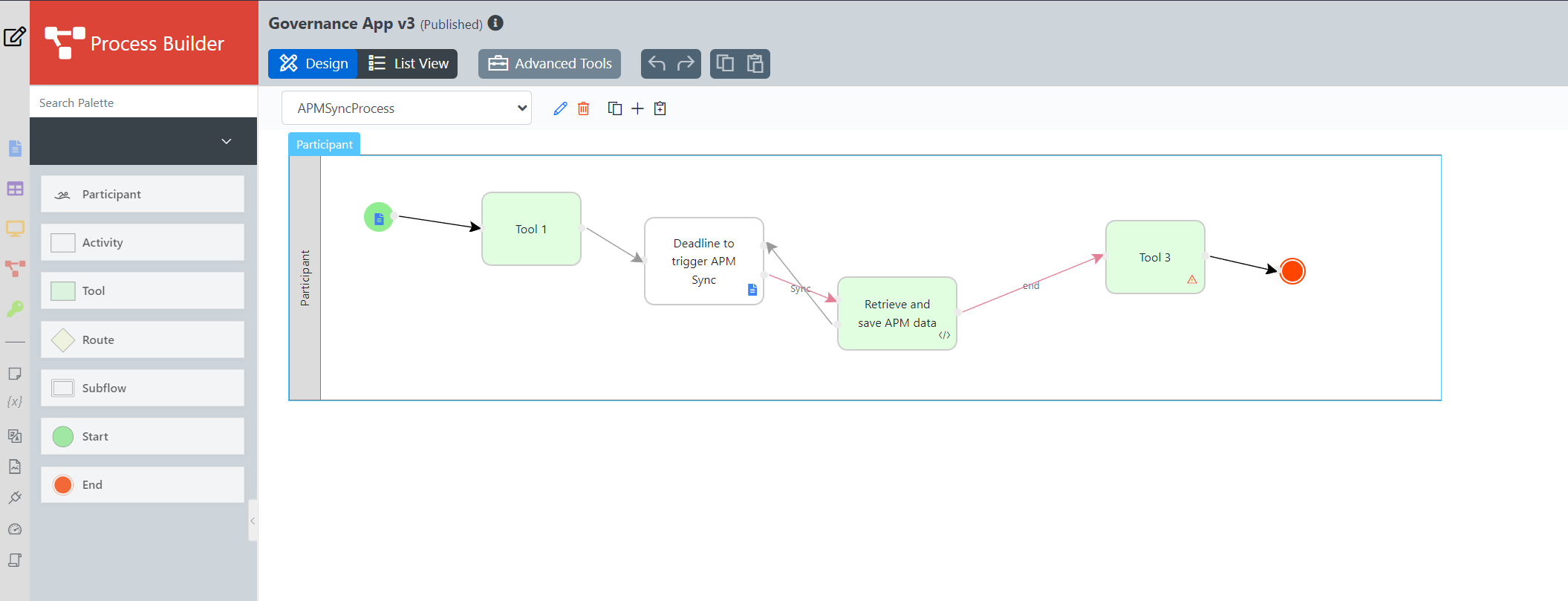Switch to List View mode
The width and height of the screenshot is (1568, 601).
[408, 64]
